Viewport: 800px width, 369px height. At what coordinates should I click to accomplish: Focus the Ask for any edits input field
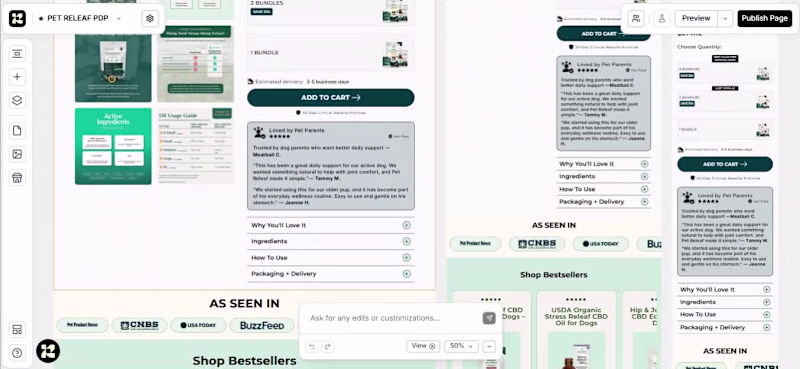coord(392,318)
